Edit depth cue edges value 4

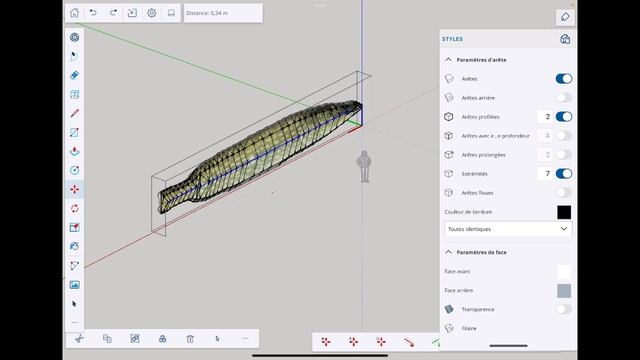pos(545,136)
